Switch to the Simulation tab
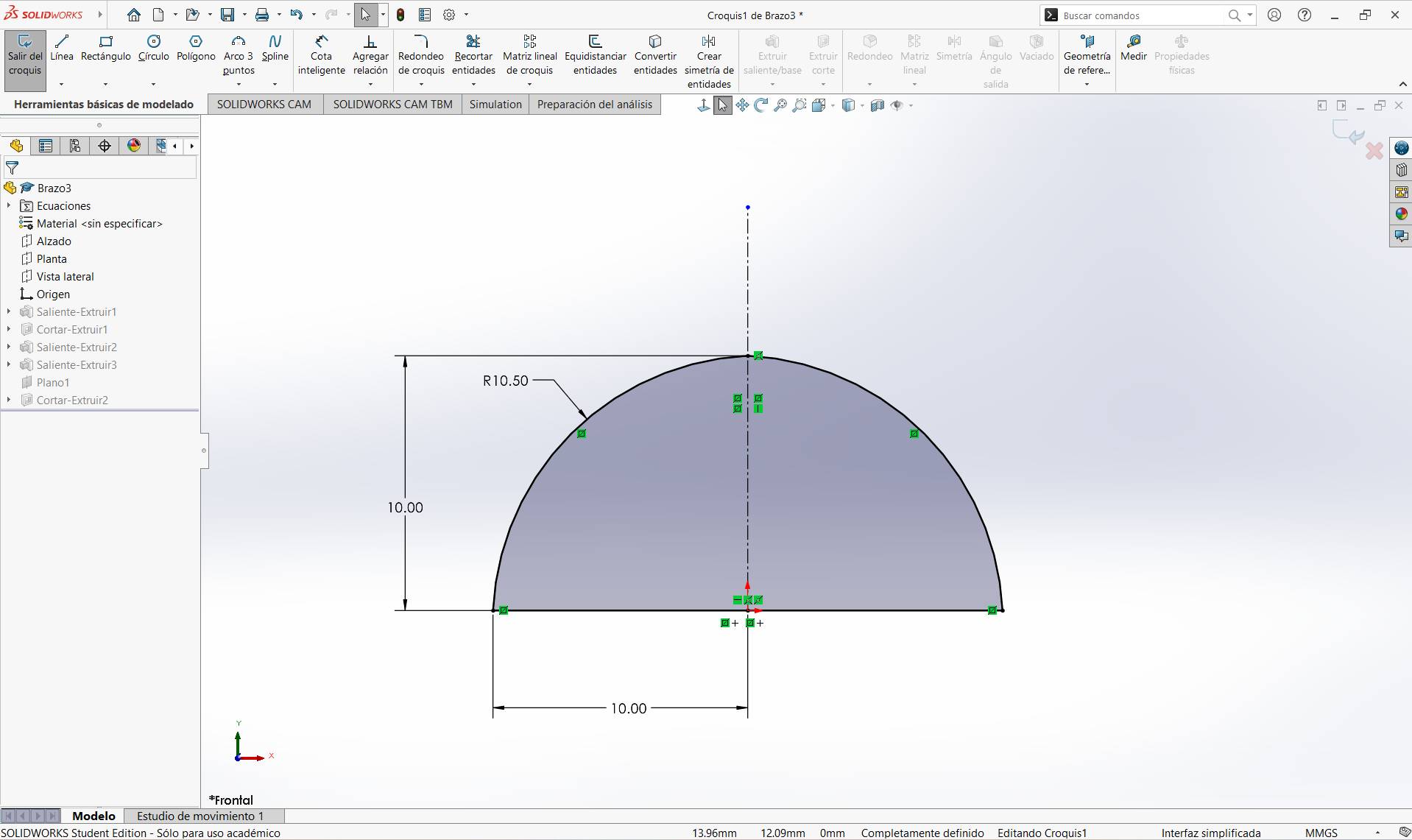Screen dimensions: 1412x840 pyautogui.click(x=495, y=105)
